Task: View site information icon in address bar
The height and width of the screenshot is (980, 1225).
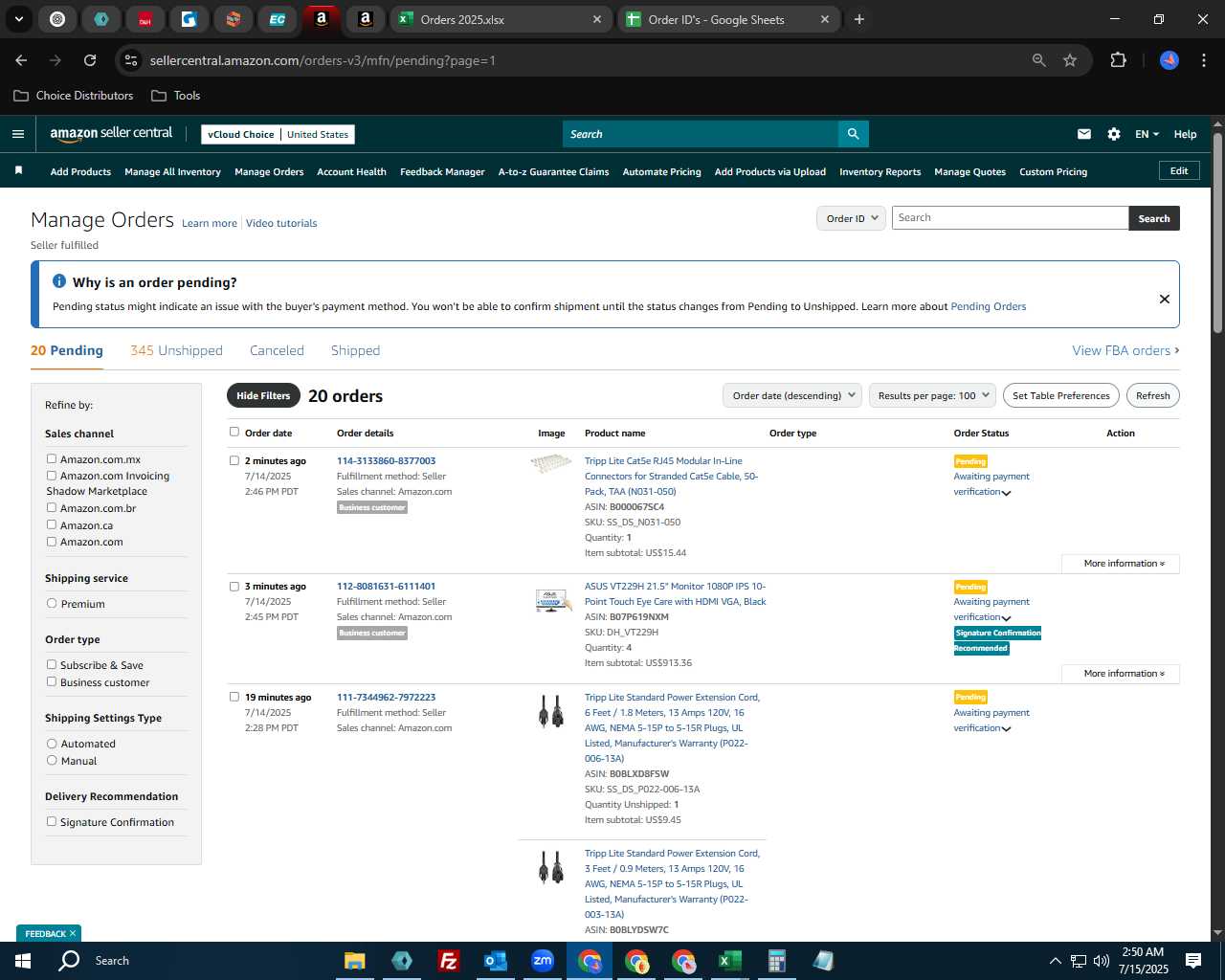Action: (x=132, y=60)
